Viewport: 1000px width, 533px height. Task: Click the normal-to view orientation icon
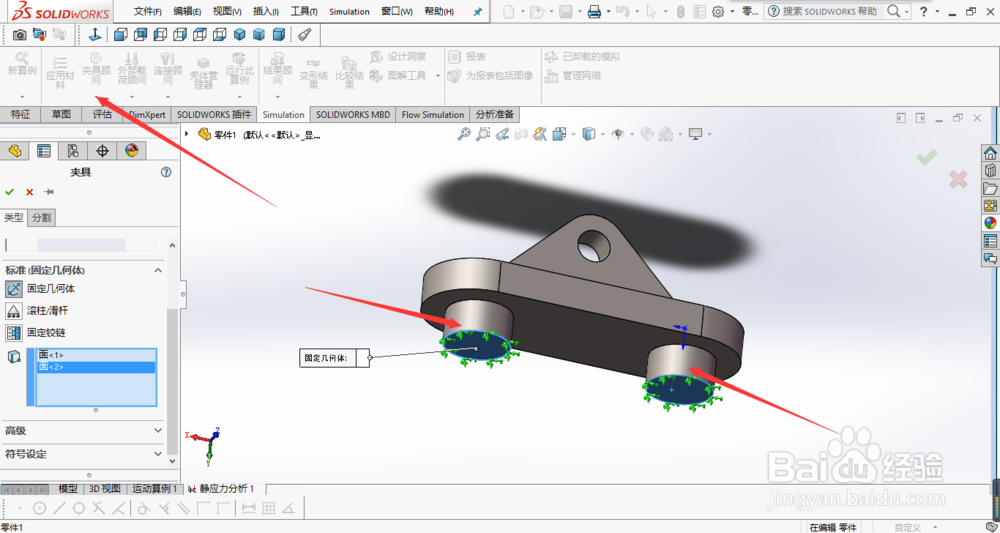(95, 34)
